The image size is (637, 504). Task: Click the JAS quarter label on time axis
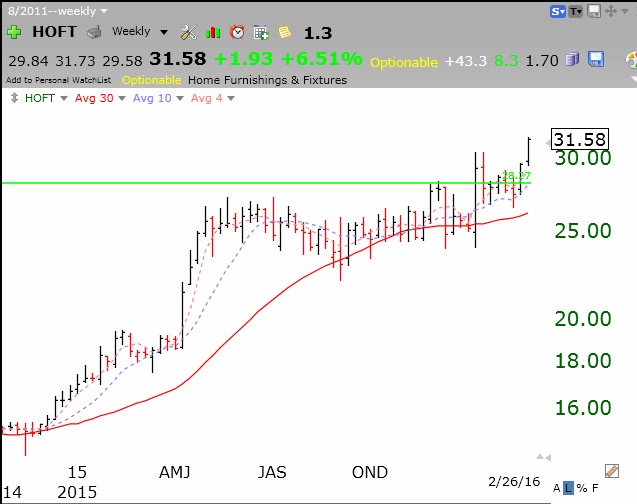tap(272, 472)
